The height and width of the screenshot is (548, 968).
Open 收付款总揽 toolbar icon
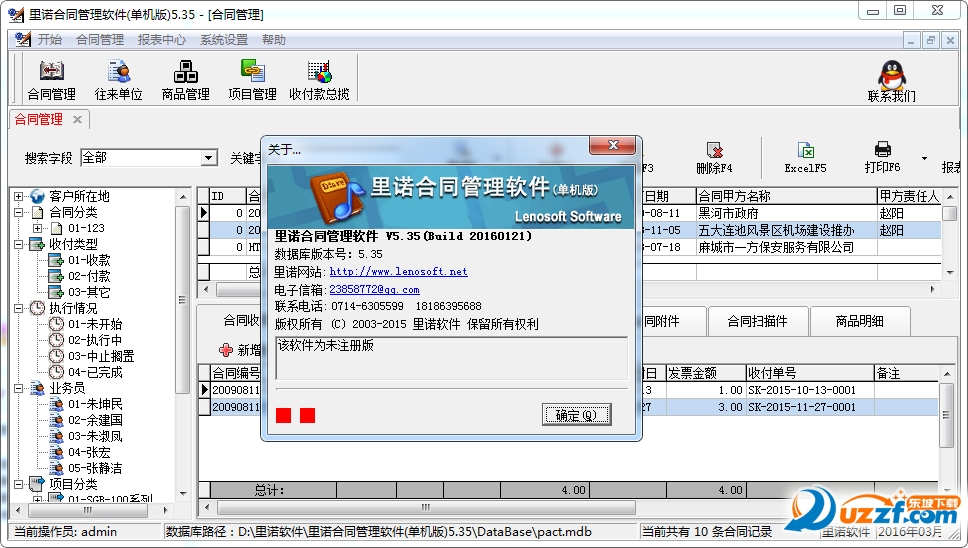[319, 80]
